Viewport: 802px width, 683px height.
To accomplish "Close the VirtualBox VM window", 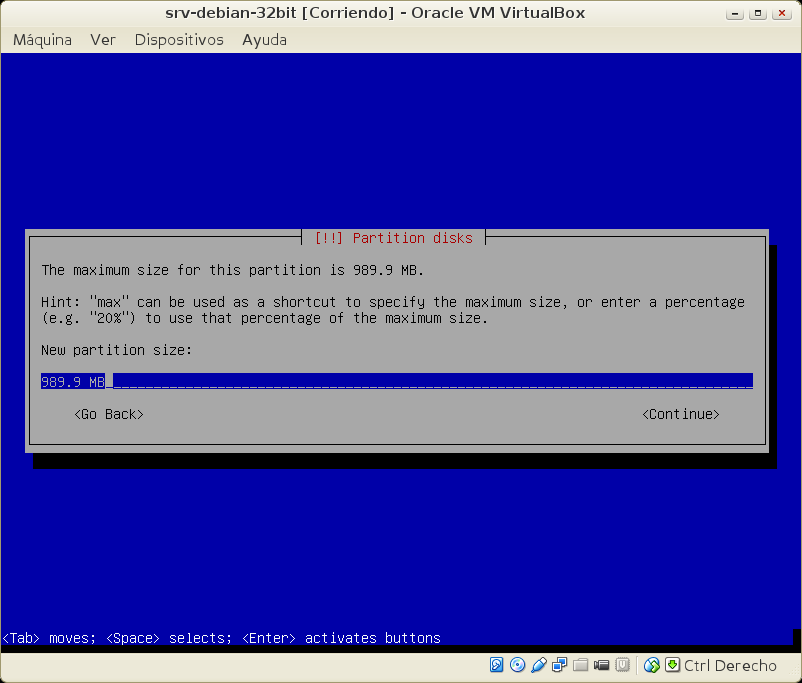I will 783,13.
